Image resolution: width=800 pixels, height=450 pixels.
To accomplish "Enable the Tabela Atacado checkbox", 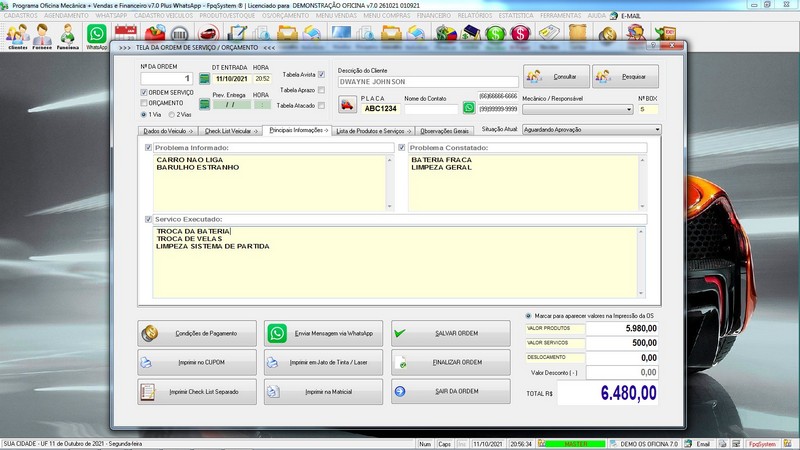I will (321, 106).
